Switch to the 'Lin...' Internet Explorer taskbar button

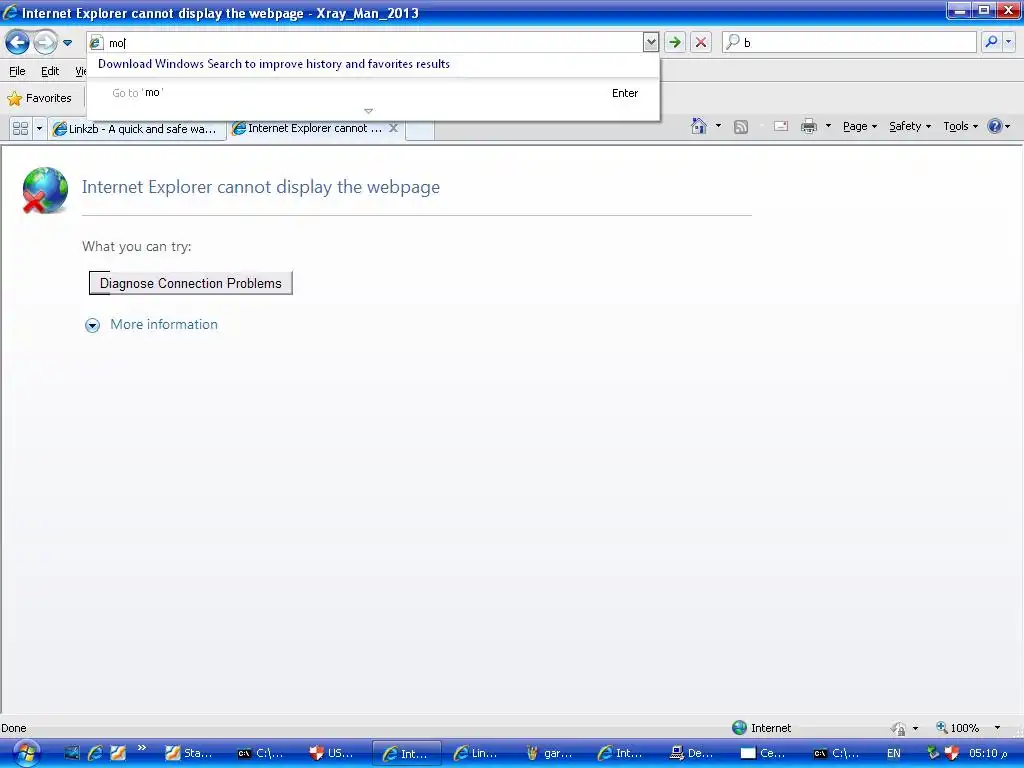pos(477,753)
